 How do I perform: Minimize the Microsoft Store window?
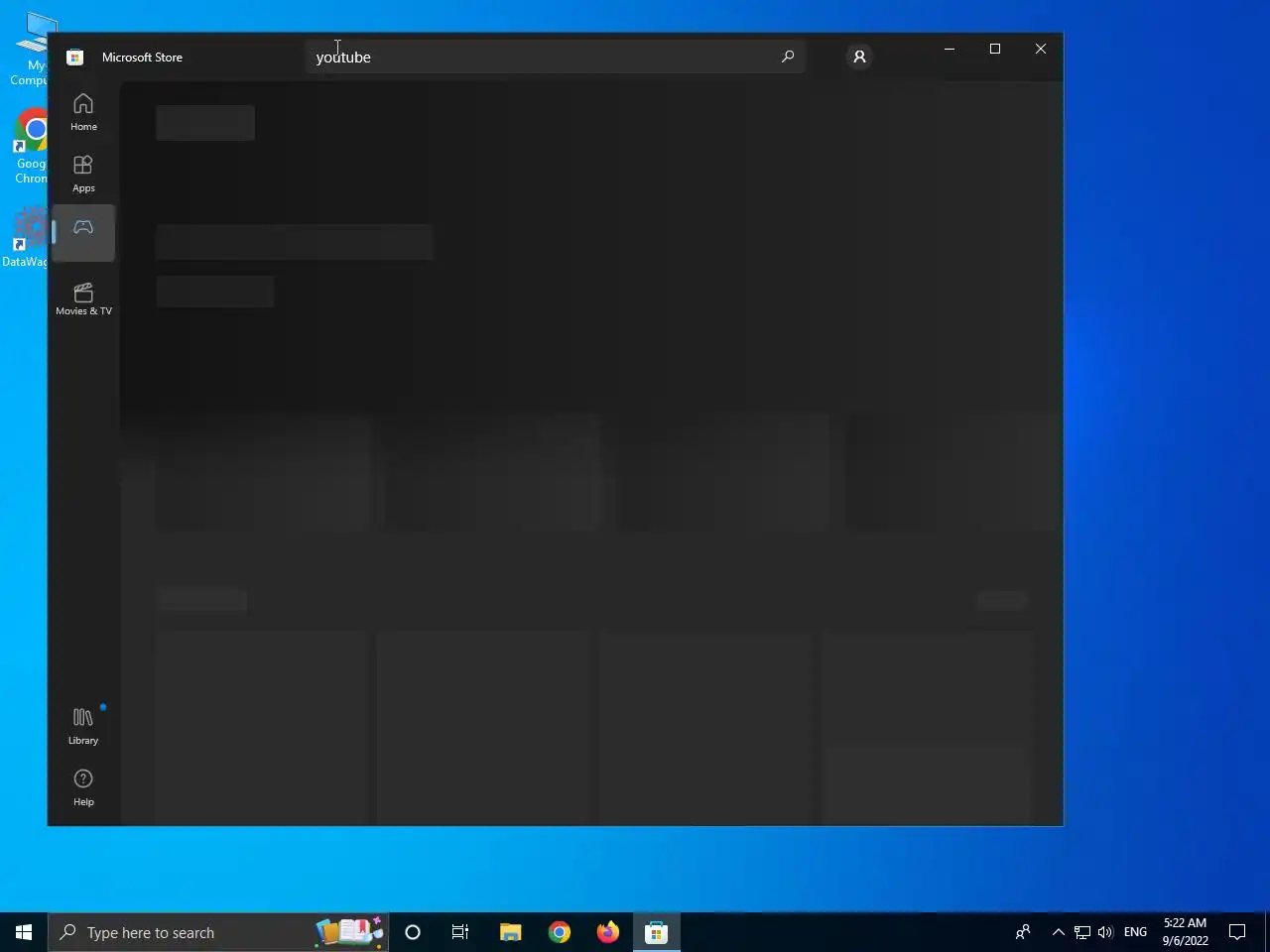pyautogui.click(x=950, y=49)
